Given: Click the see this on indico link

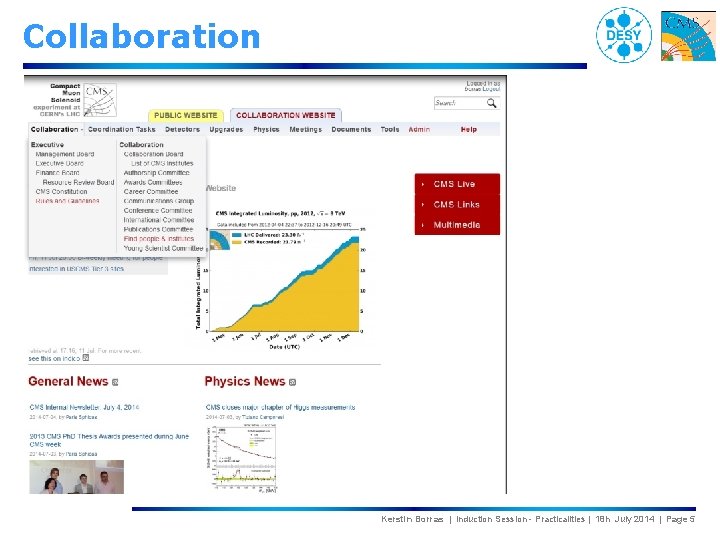Looking at the screenshot, I should pos(54,358).
